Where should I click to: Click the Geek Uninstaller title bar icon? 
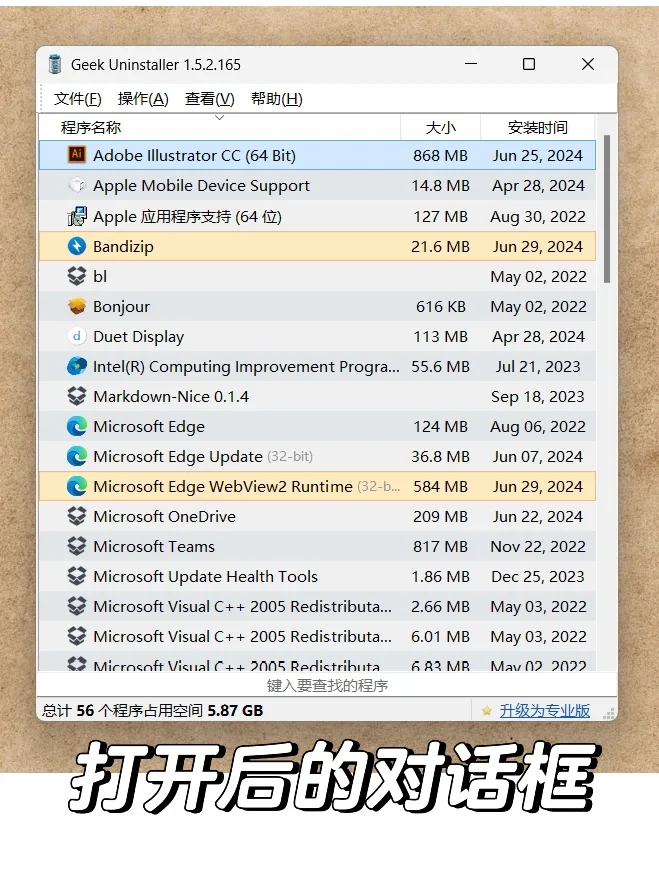click(55, 64)
